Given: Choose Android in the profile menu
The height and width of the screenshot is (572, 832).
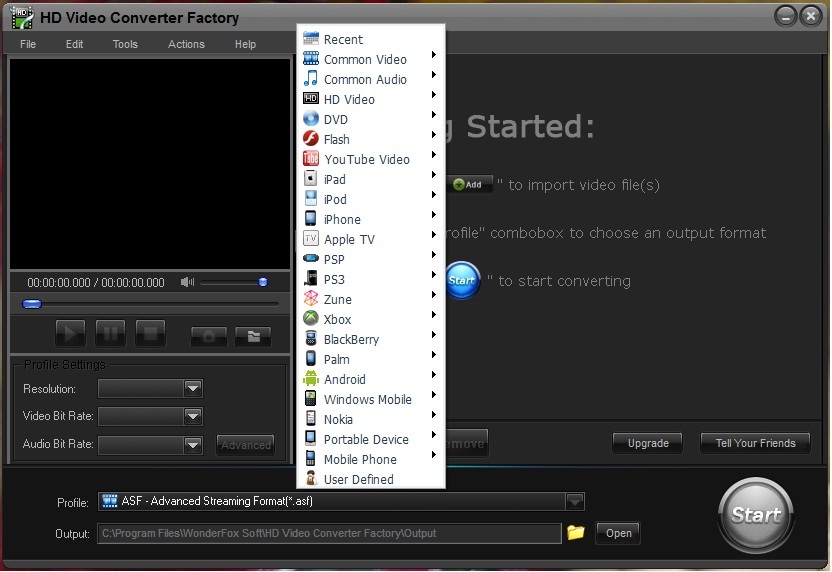Looking at the screenshot, I should [344, 380].
